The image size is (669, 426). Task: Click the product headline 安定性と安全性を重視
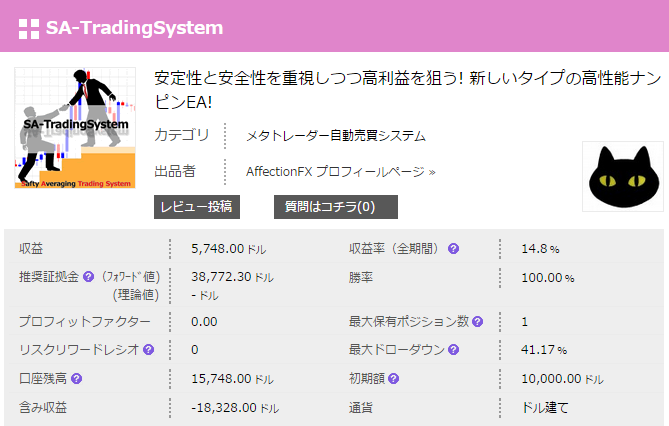tap(407, 90)
